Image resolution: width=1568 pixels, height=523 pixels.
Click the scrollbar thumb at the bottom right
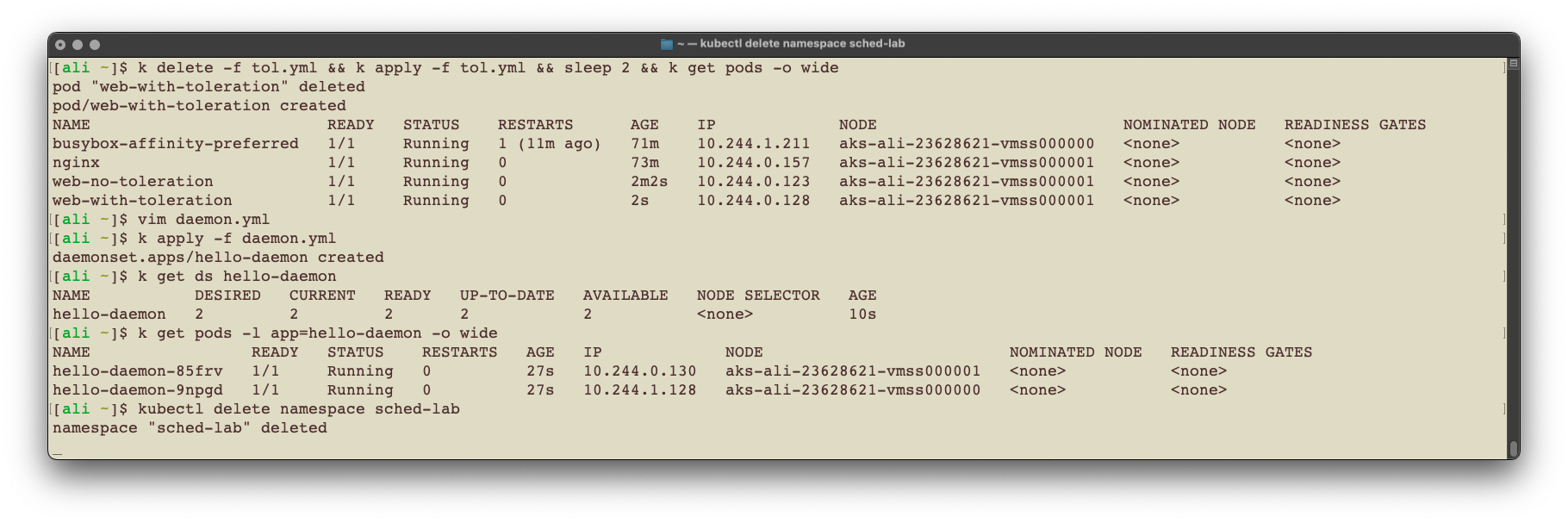(x=1514, y=449)
